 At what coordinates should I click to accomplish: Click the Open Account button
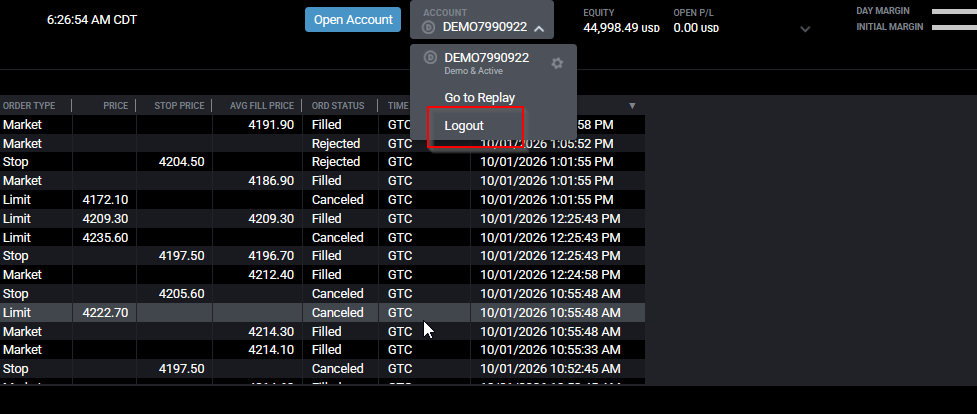[x=353, y=19]
